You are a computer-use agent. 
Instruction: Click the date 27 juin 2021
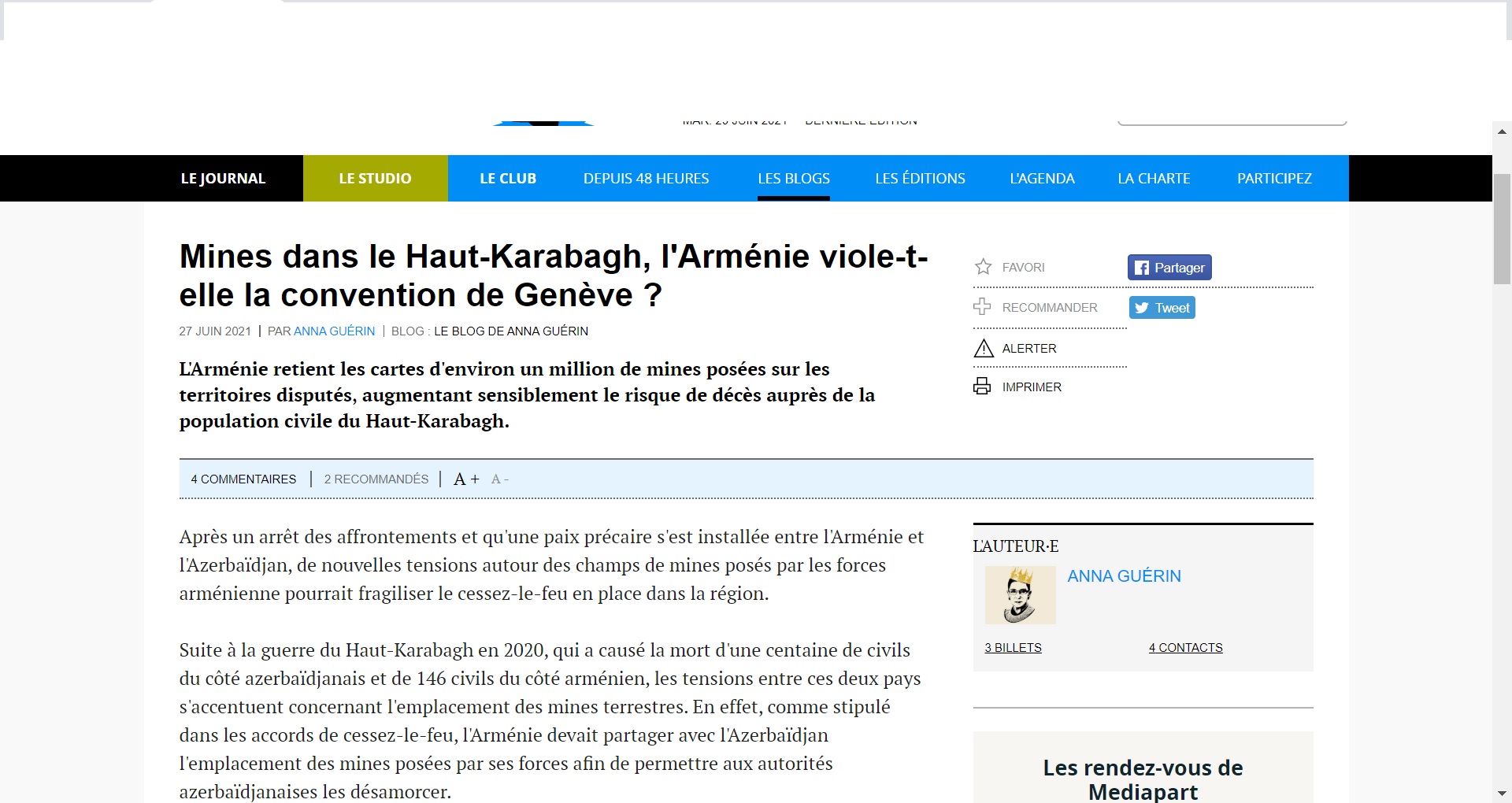215,331
